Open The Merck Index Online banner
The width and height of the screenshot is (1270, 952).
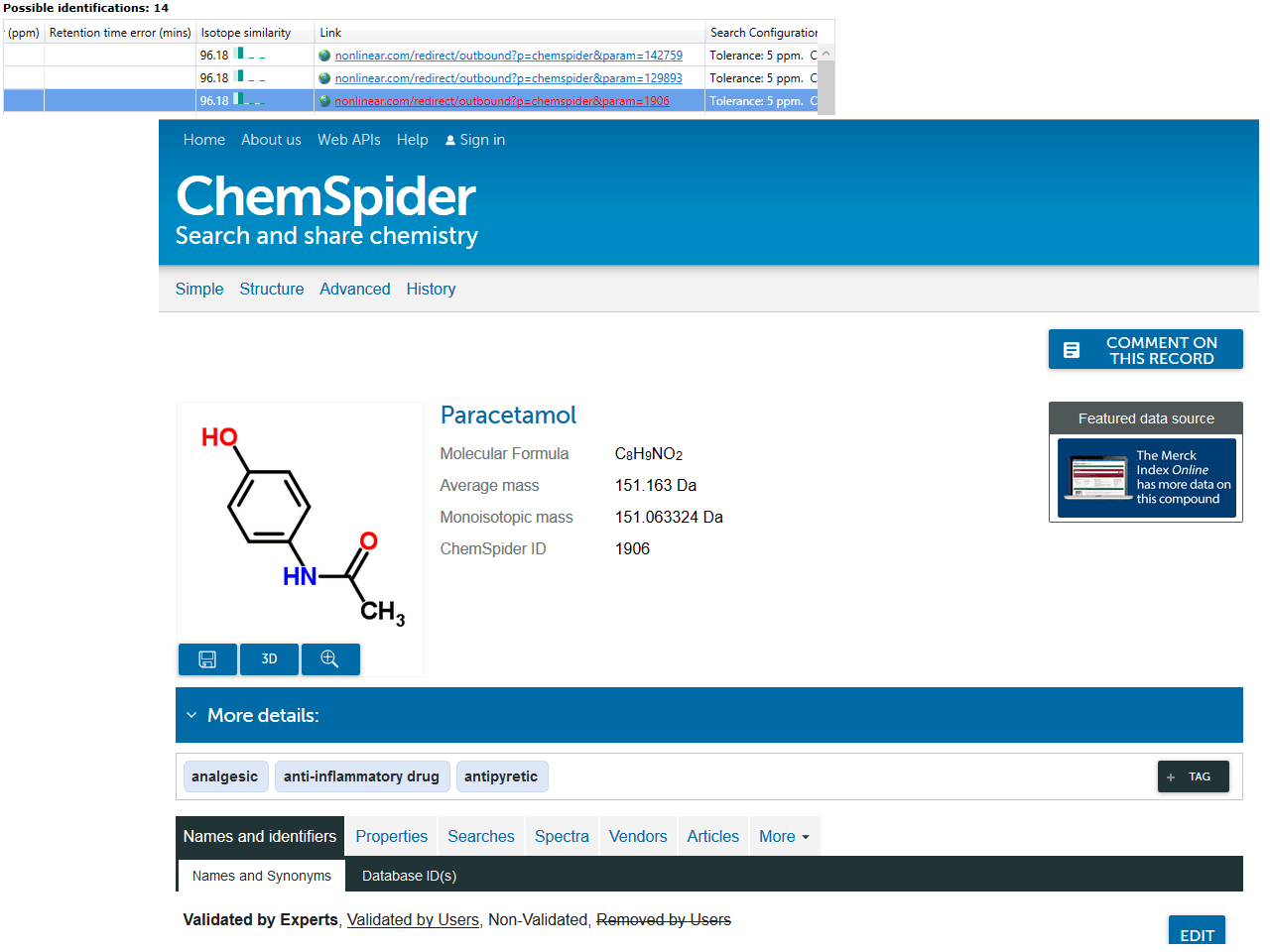coord(1147,478)
